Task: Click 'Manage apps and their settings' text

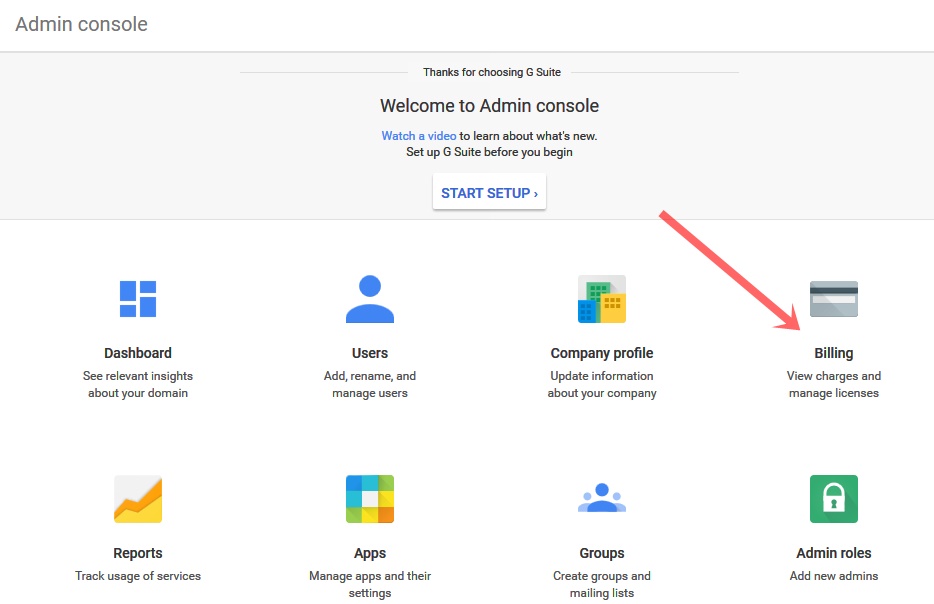Action: point(370,584)
